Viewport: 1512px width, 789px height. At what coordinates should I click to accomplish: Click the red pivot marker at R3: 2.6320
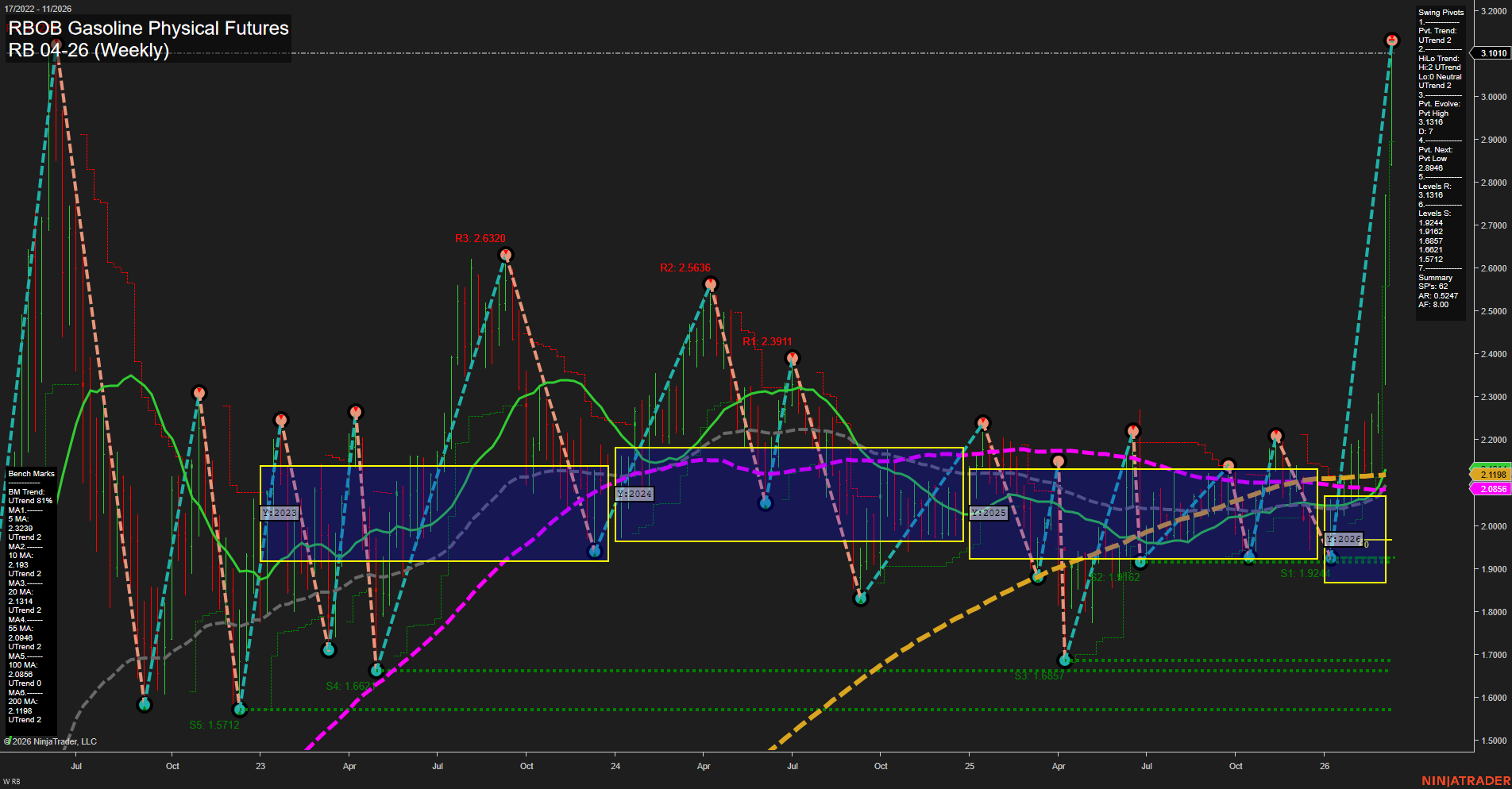[x=506, y=255]
